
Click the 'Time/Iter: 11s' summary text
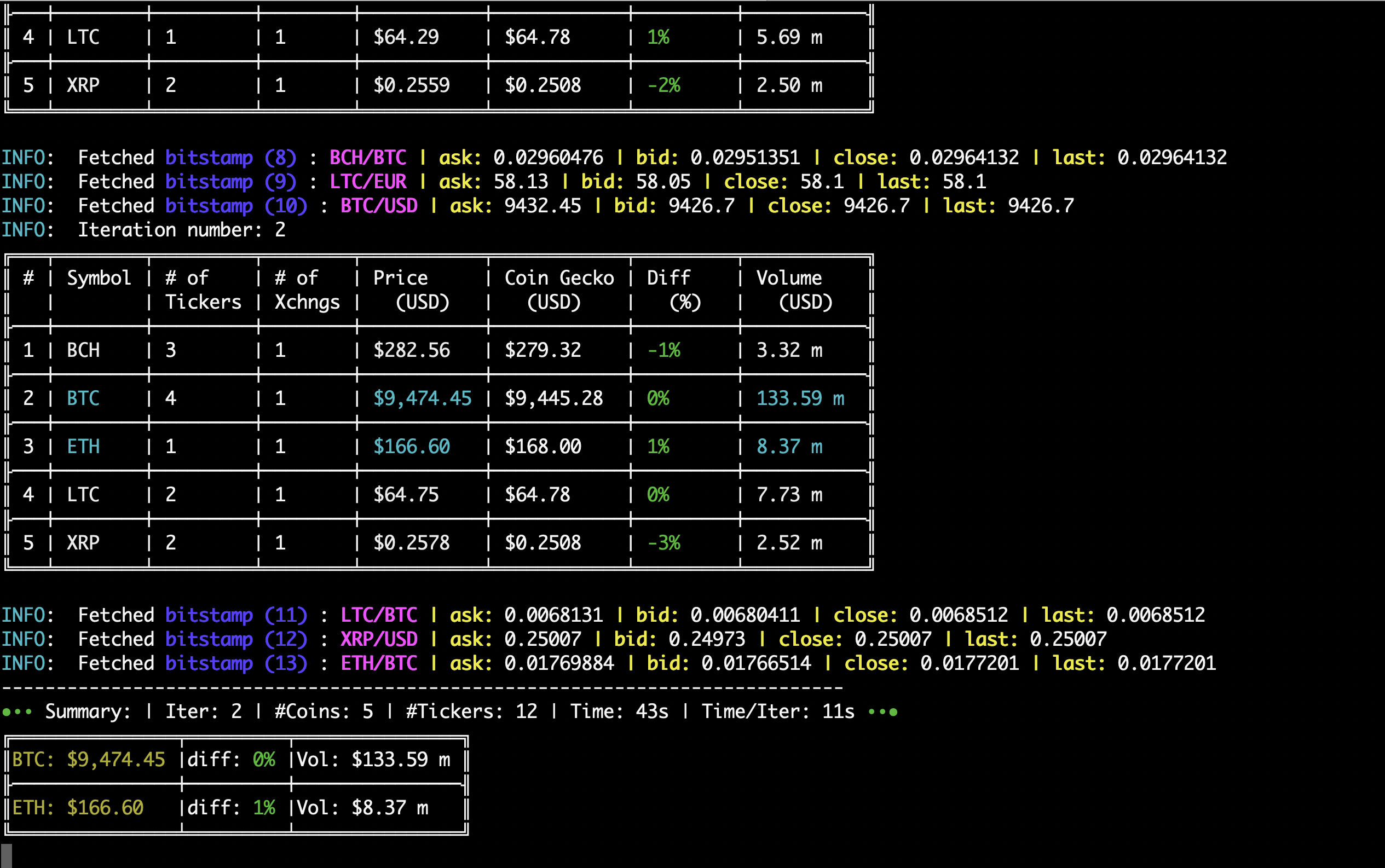pos(777,711)
